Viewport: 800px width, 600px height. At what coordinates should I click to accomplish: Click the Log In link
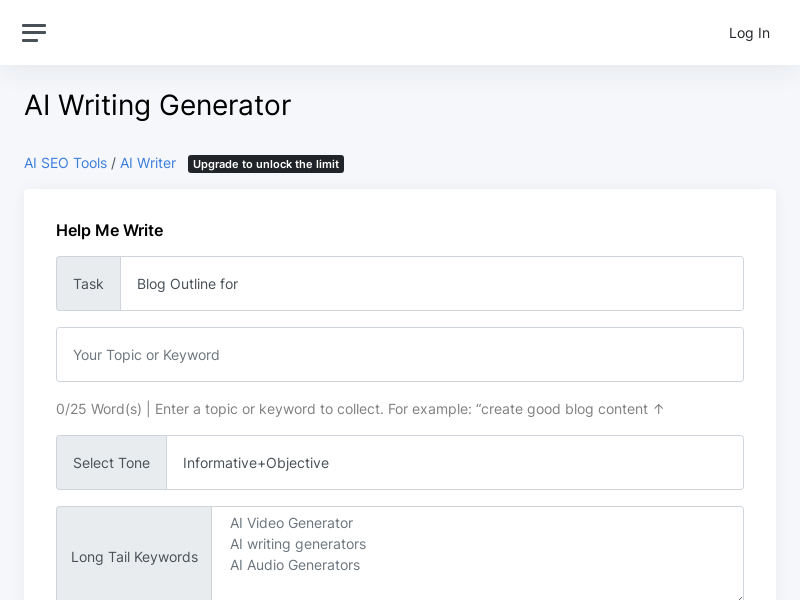pyautogui.click(x=749, y=33)
